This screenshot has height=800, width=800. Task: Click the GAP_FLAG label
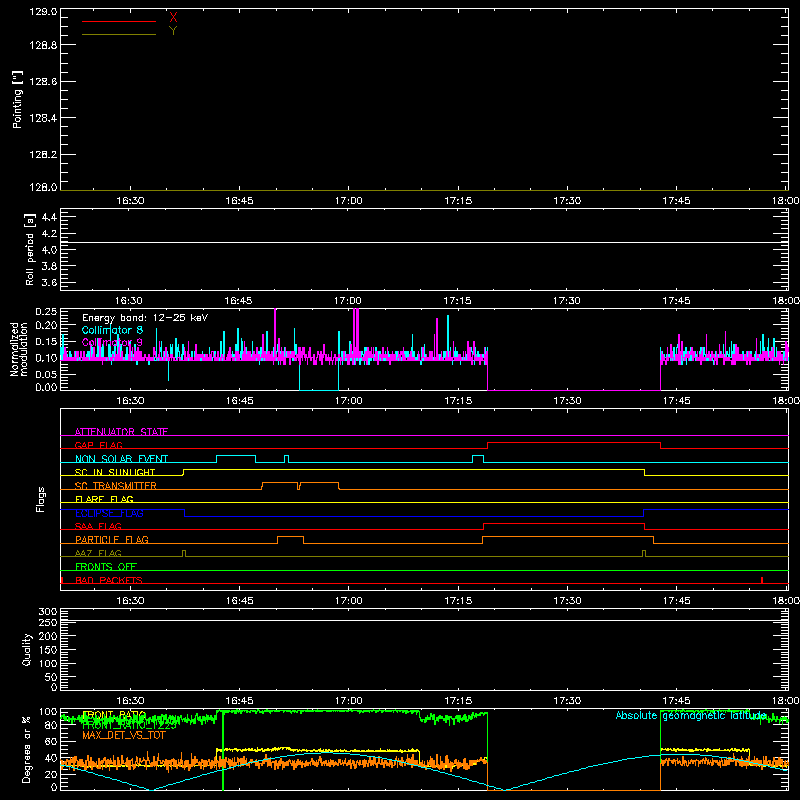(98, 445)
